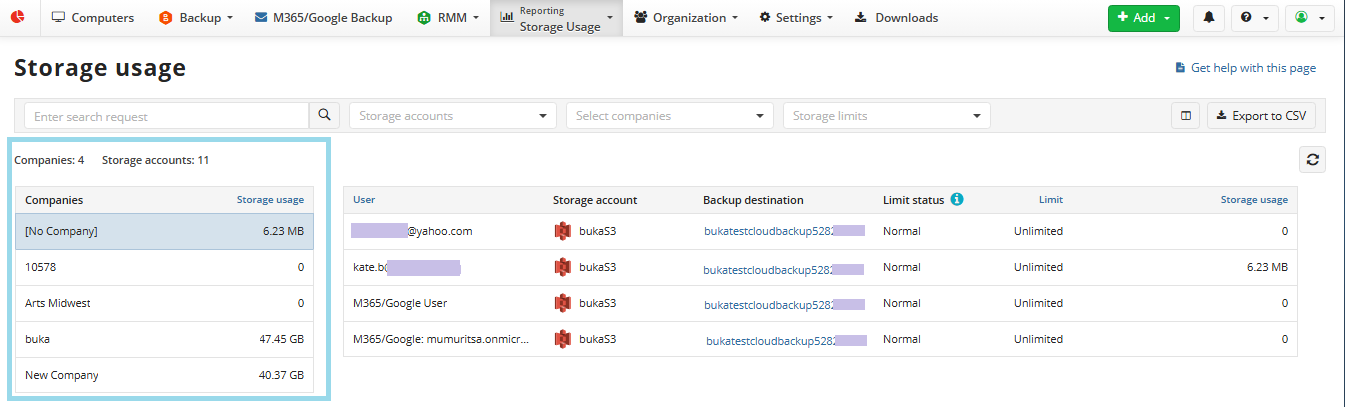Open the help question mark menu
Image resolution: width=1345 pixels, height=407 pixels.
coord(1251,18)
